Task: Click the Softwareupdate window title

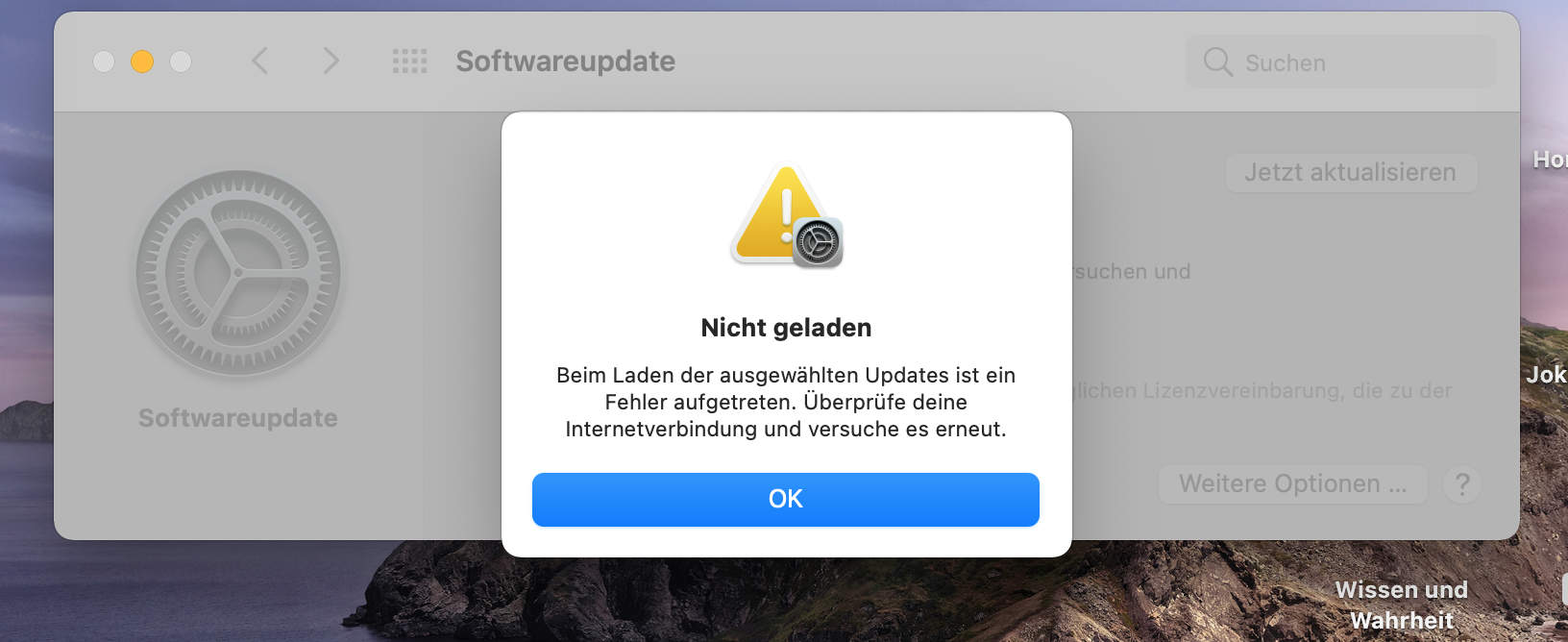Action: pyautogui.click(x=565, y=62)
